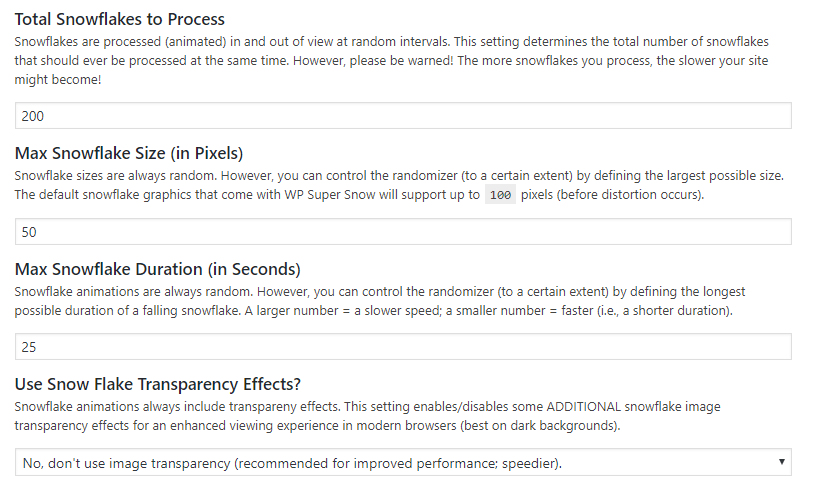Viewport: 824px width, 485px height.
Task: Click the 'Use Snow Flake Transparency Effects?' heading
Action: [159, 385]
